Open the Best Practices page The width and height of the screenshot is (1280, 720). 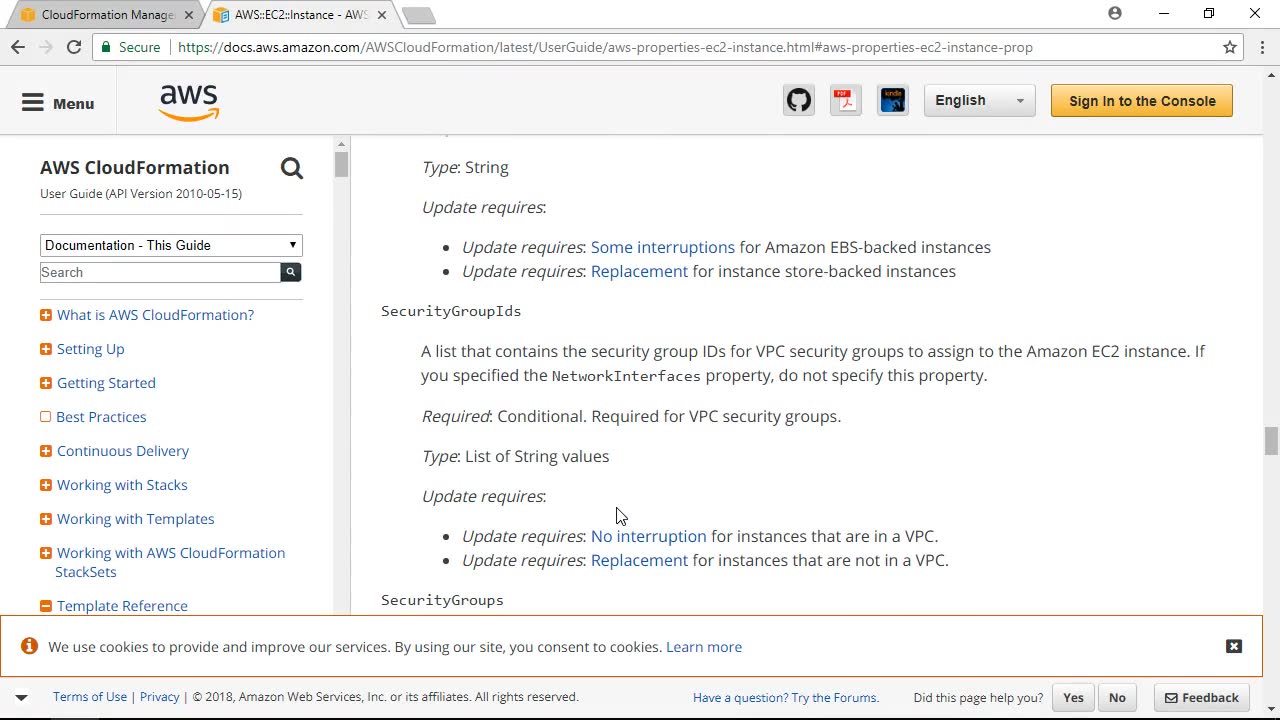click(x=101, y=417)
